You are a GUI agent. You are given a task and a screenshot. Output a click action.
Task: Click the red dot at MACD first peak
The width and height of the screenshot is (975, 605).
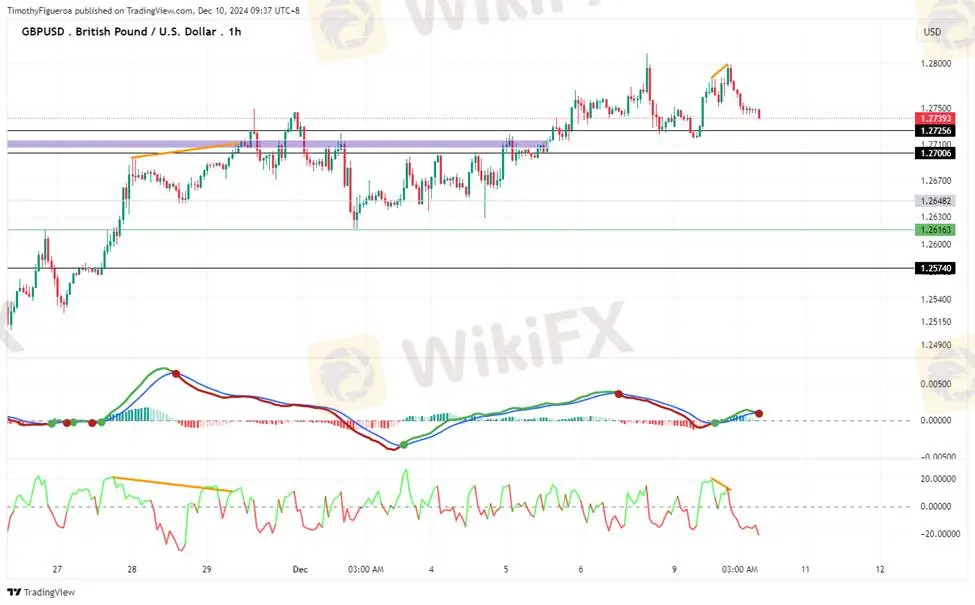[x=176, y=374]
